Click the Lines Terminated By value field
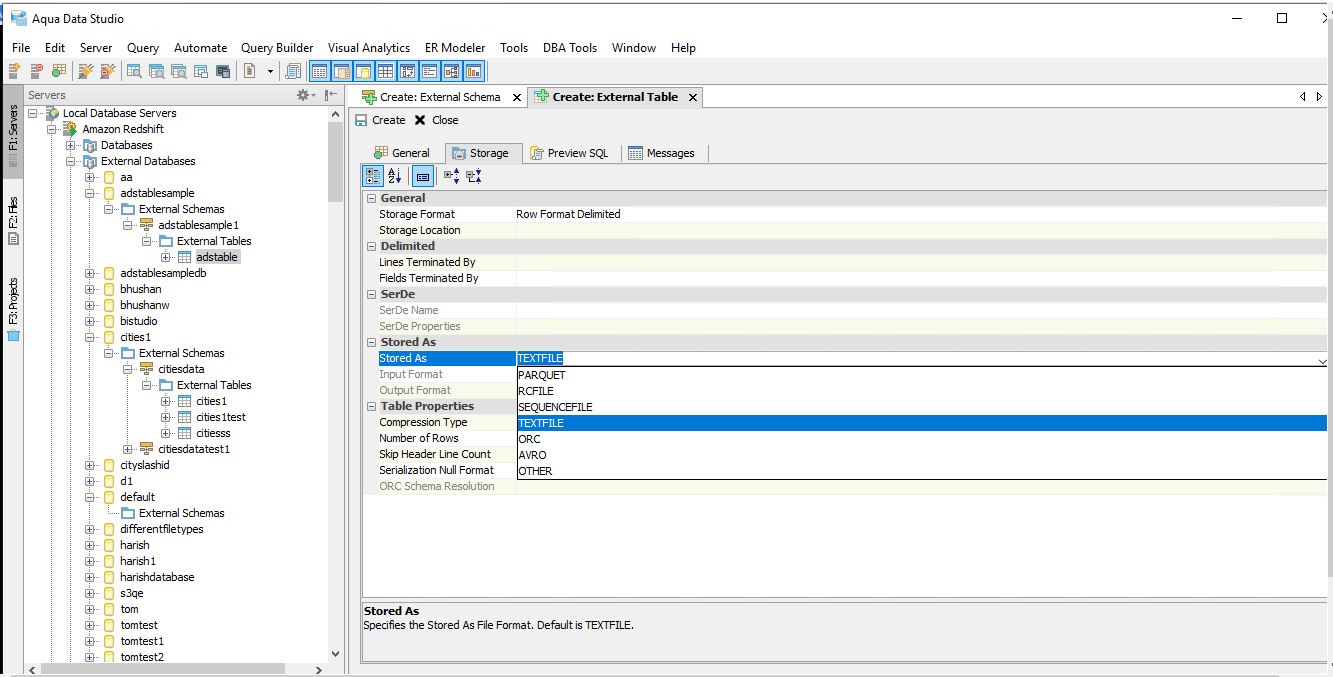 click(x=922, y=262)
